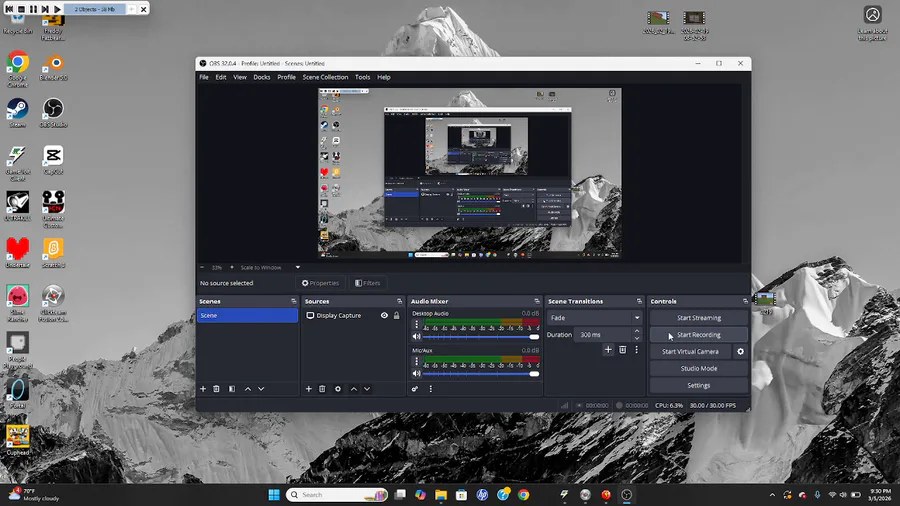900x506 pixels.
Task: Click the taskbar Search box
Action: coord(337,495)
